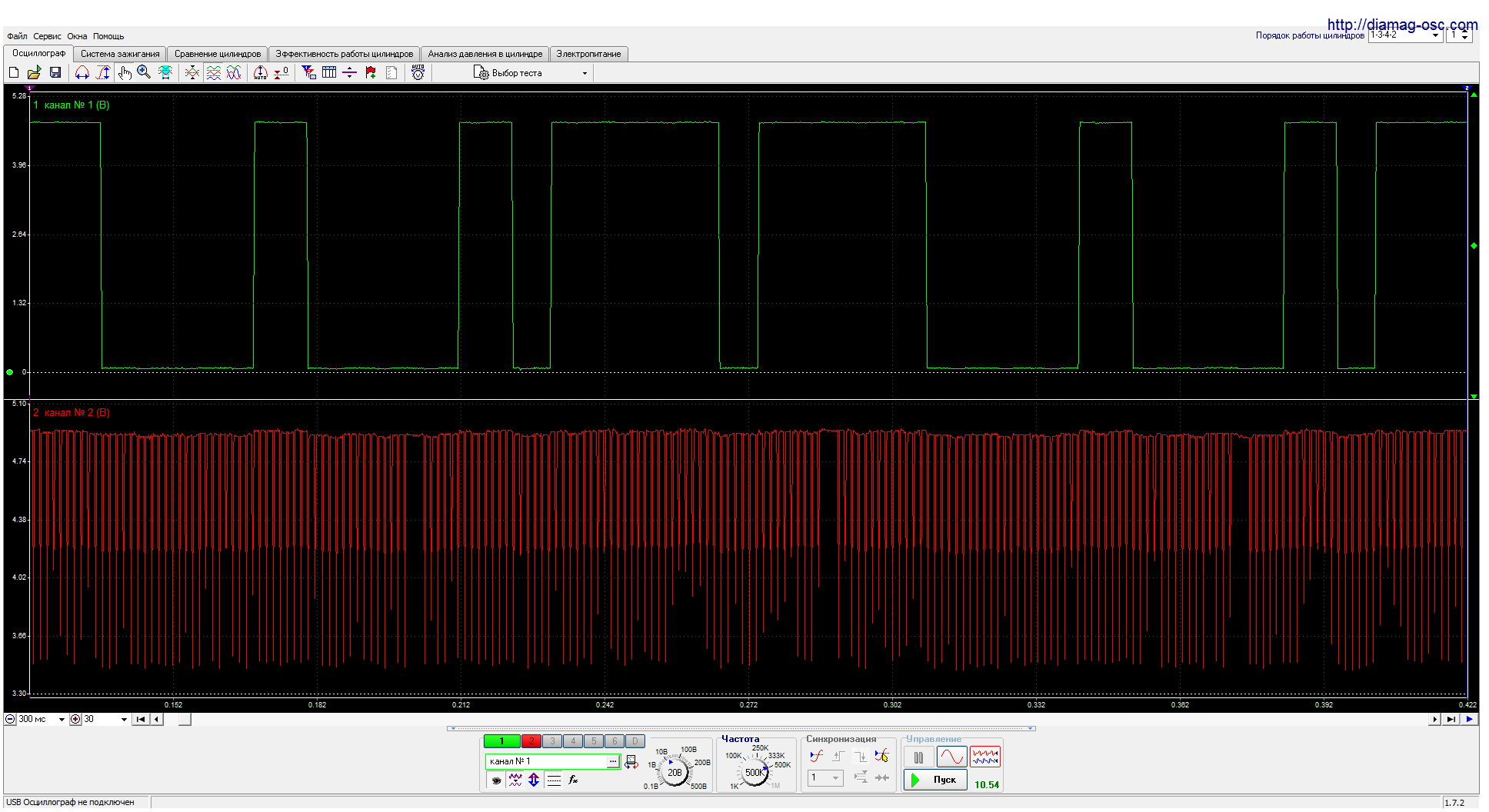Click the zero-level set icon

[x=281, y=72]
